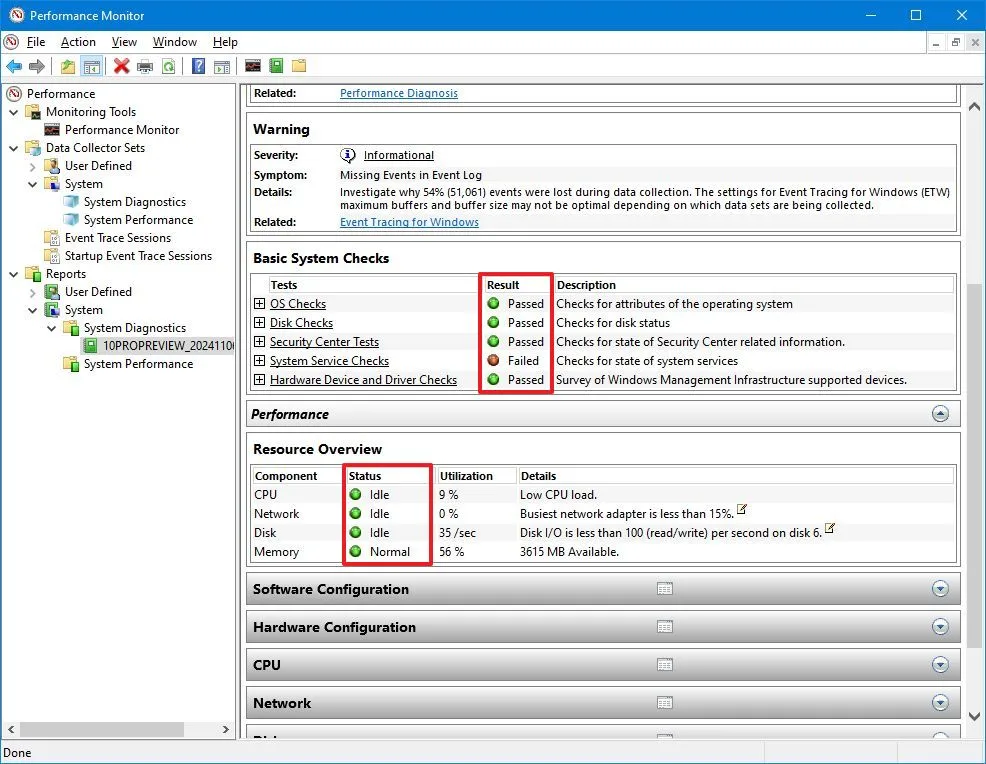This screenshot has height=764, width=986.
Task: Click the Back arrow toolbar icon
Action: (x=14, y=67)
